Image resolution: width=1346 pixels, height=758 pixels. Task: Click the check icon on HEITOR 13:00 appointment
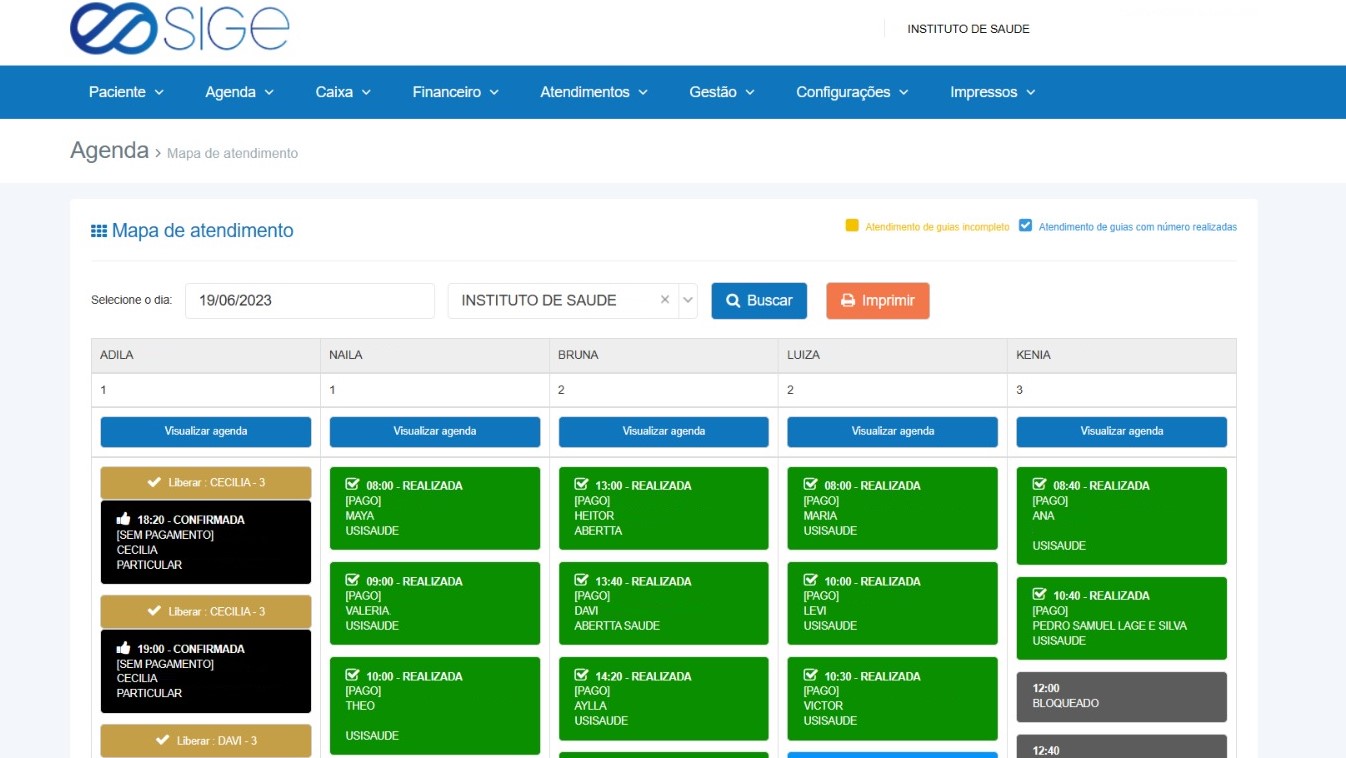click(x=581, y=485)
